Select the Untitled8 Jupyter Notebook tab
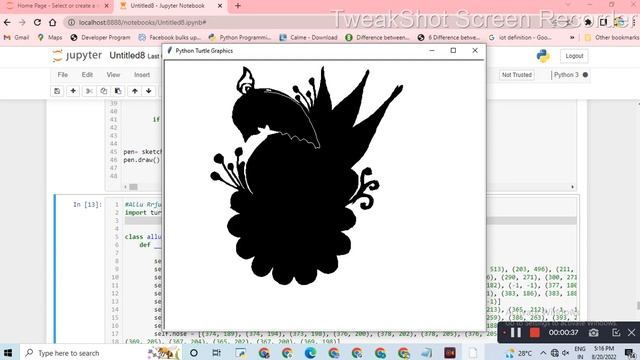640x360 pixels. pos(167,6)
